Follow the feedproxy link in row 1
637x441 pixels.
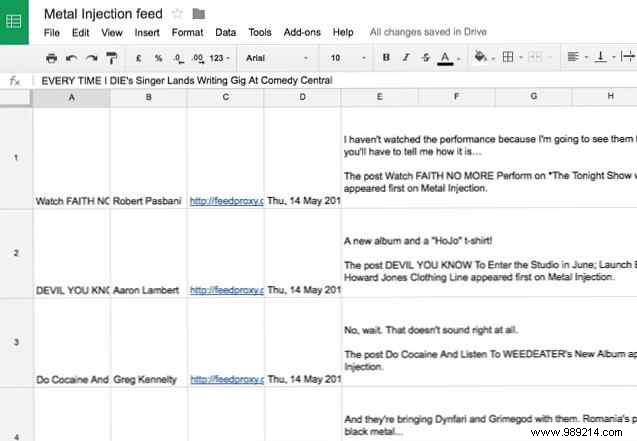click(x=227, y=201)
